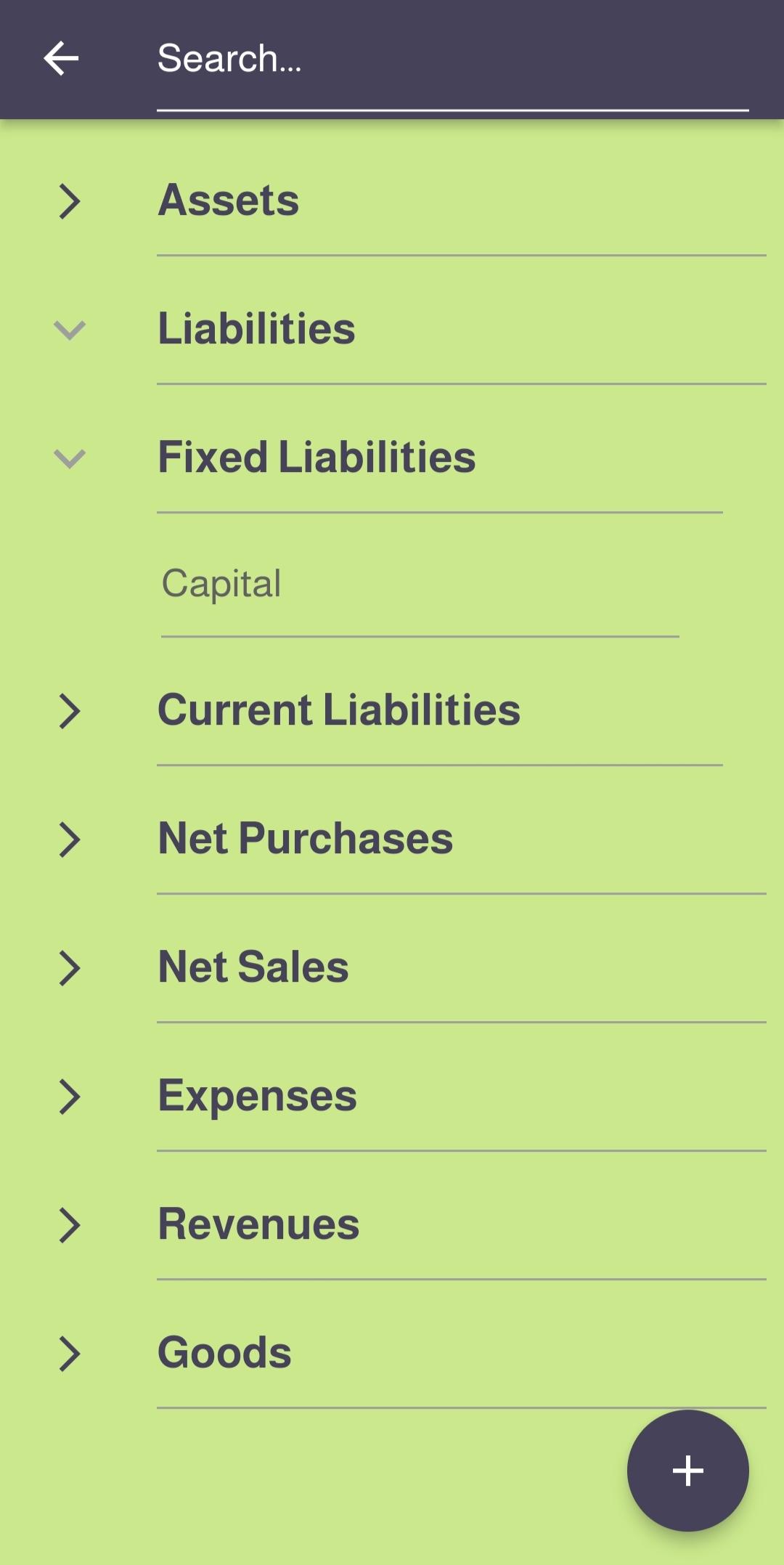Tap the add account plus button
Image resolution: width=784 pixels, height=1565 pixels.
click(687, 1471)
